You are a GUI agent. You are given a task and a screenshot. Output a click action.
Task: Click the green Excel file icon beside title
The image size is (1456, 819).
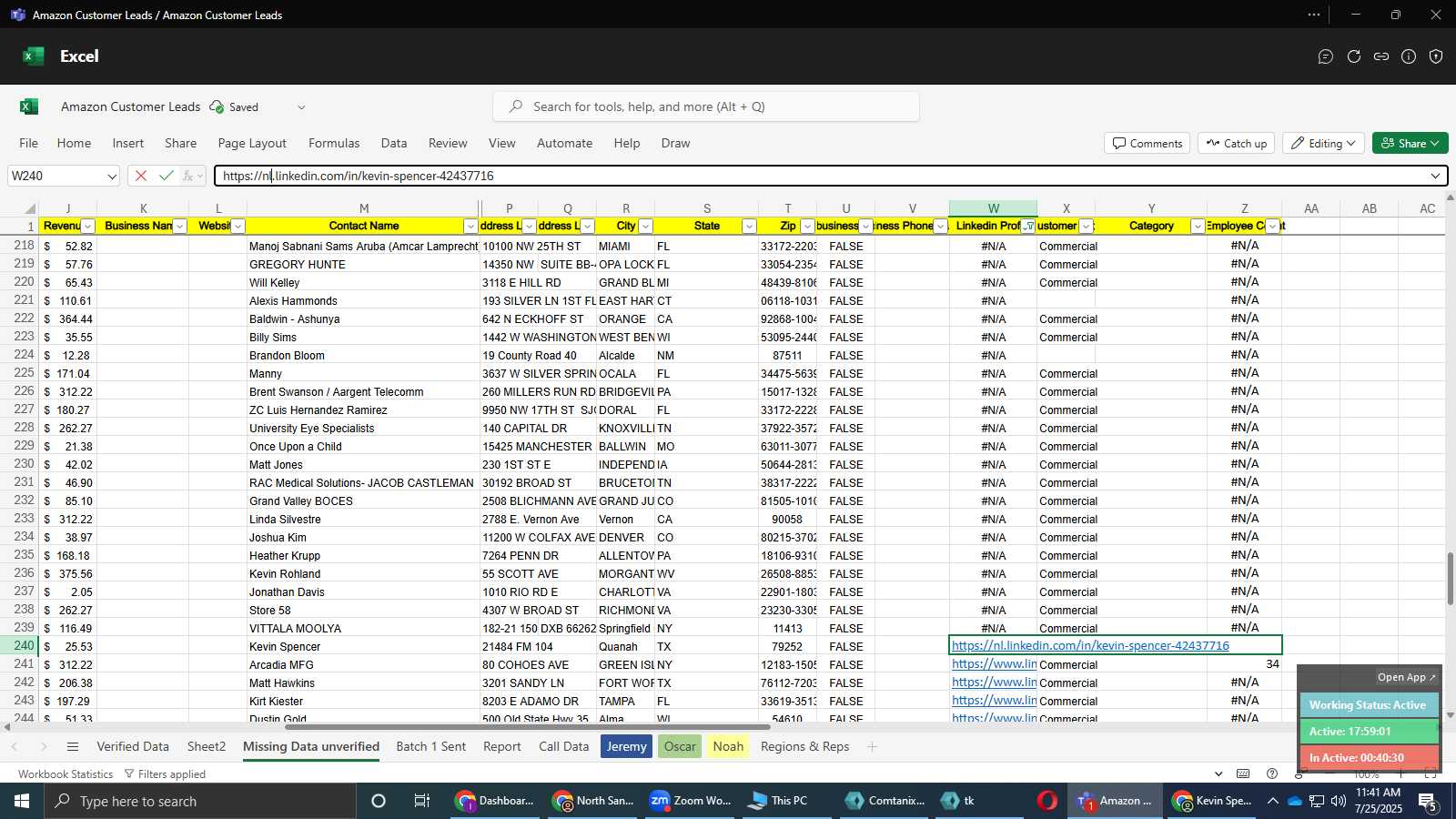pos(29,106)
